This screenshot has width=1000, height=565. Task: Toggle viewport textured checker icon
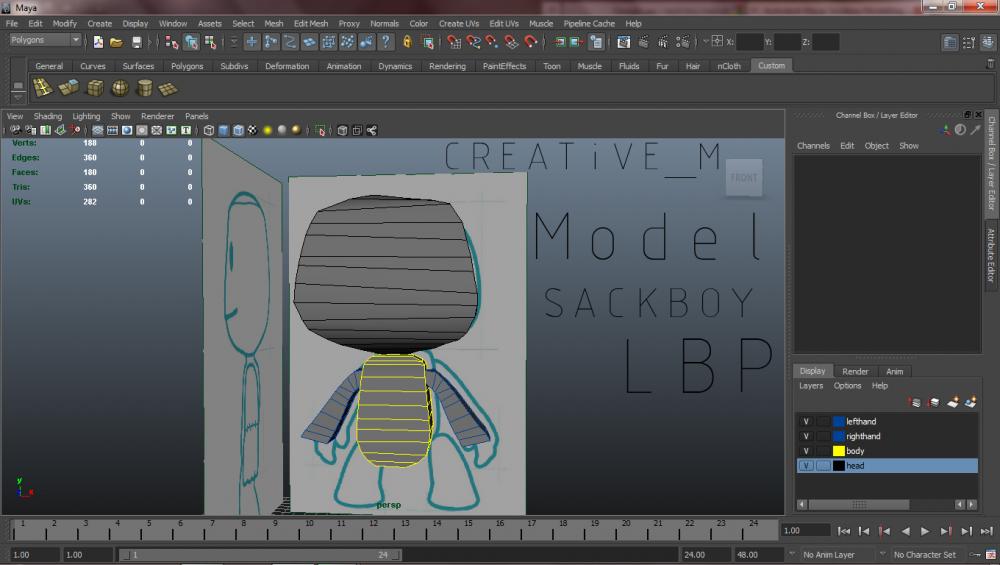[x=253, y=130]
